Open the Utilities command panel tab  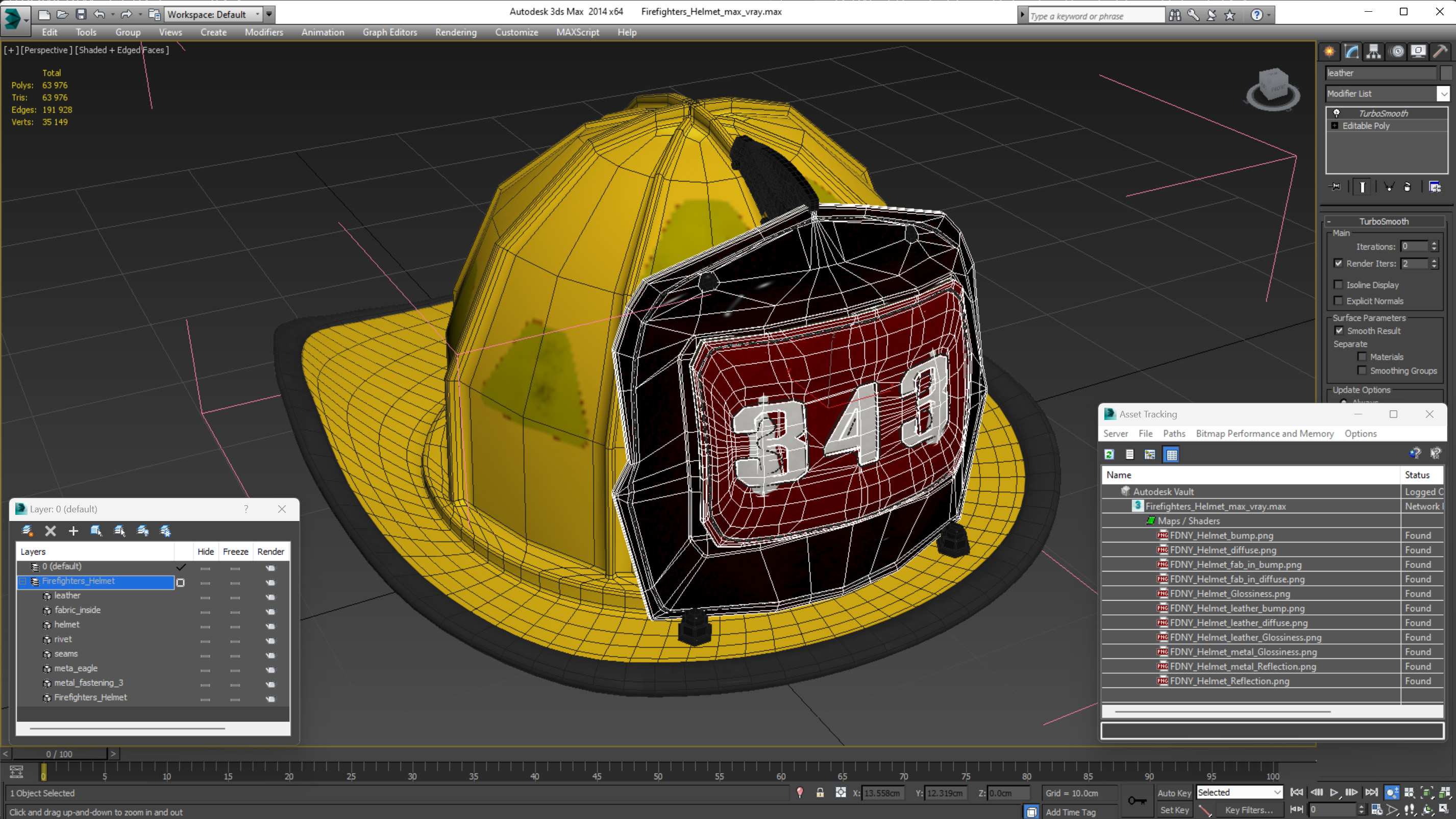1440,52
